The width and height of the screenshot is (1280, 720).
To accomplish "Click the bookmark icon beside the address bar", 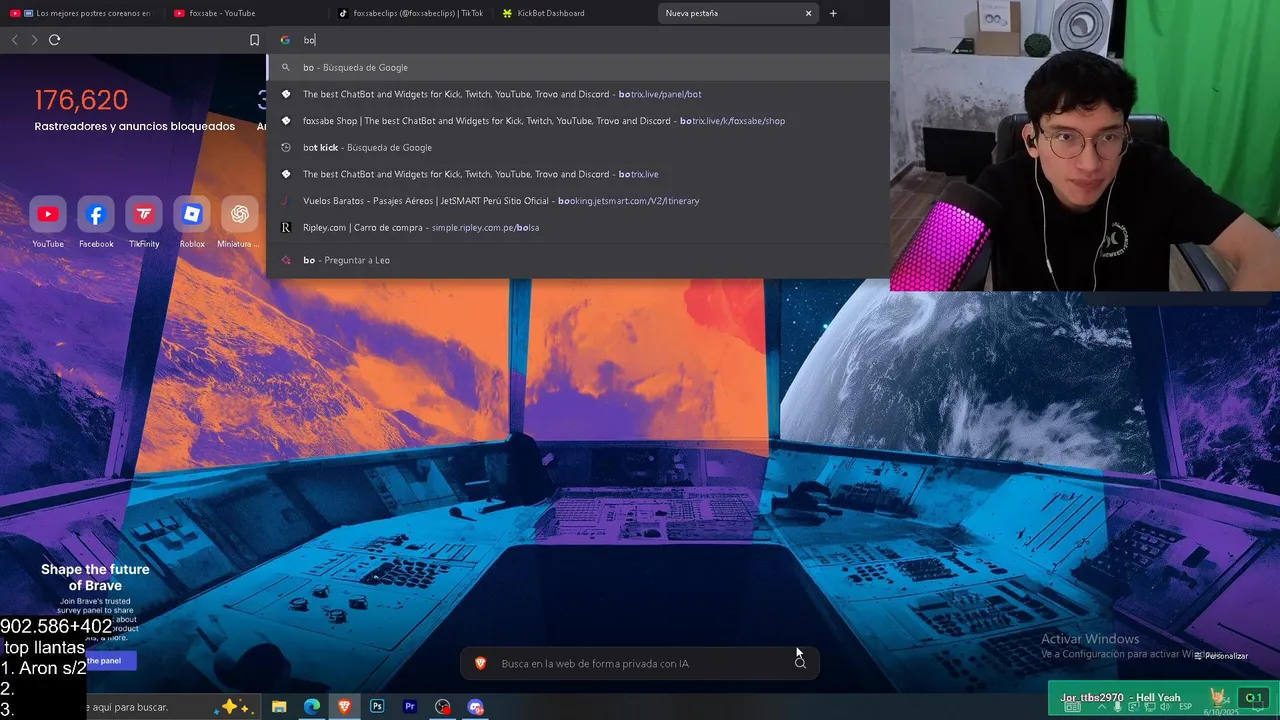I will (254, 40).
